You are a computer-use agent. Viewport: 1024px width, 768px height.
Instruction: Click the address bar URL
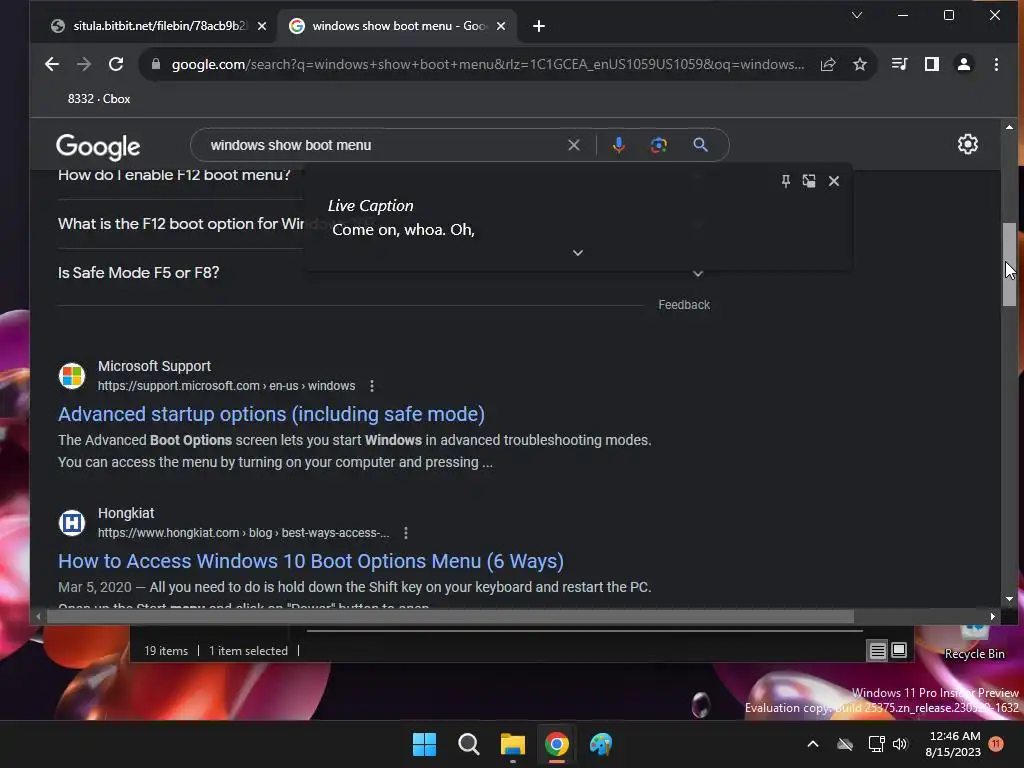click(x=487, y=64)
